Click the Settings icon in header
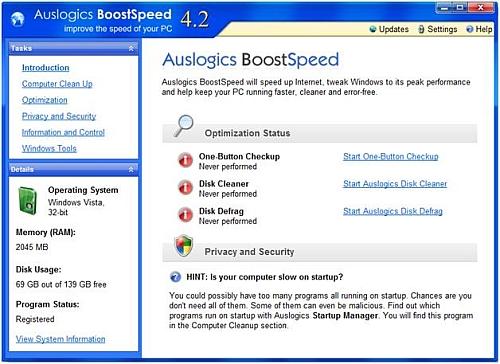500x364 pixels. coord(421,29)
